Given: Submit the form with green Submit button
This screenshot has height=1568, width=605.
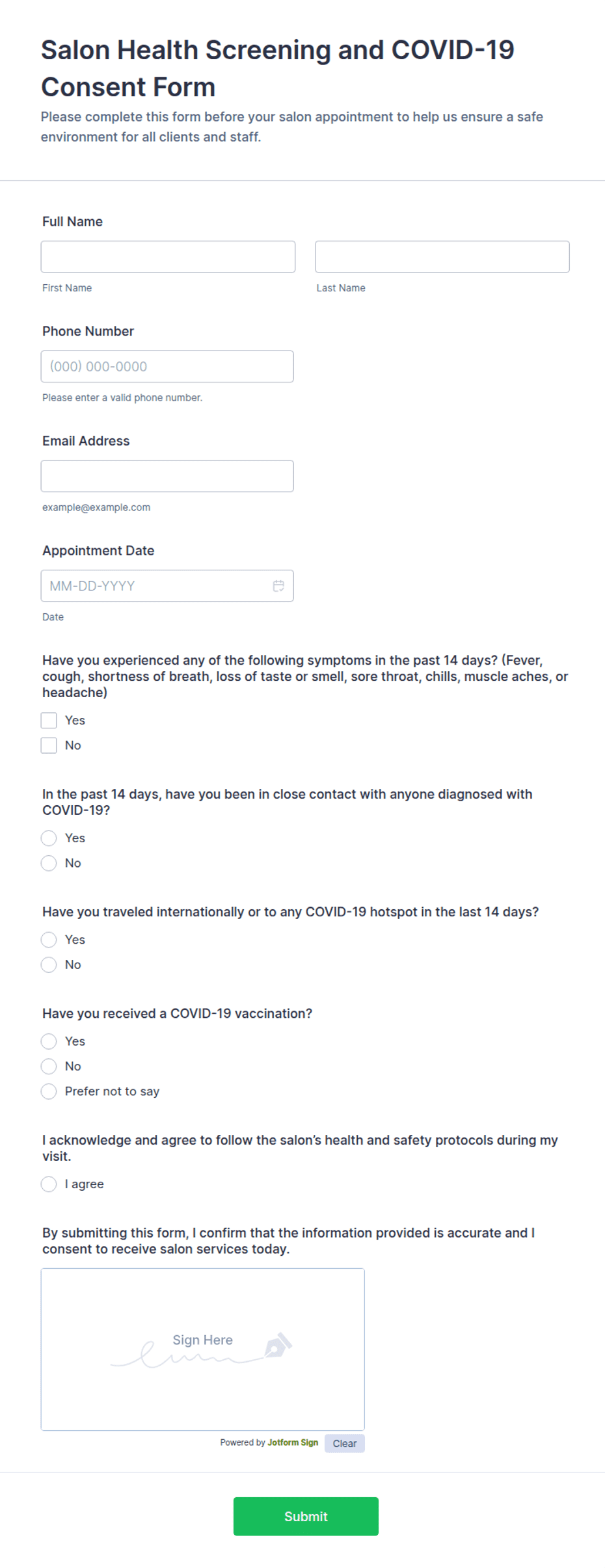Looking at the screenshot, I should 306,1516.
